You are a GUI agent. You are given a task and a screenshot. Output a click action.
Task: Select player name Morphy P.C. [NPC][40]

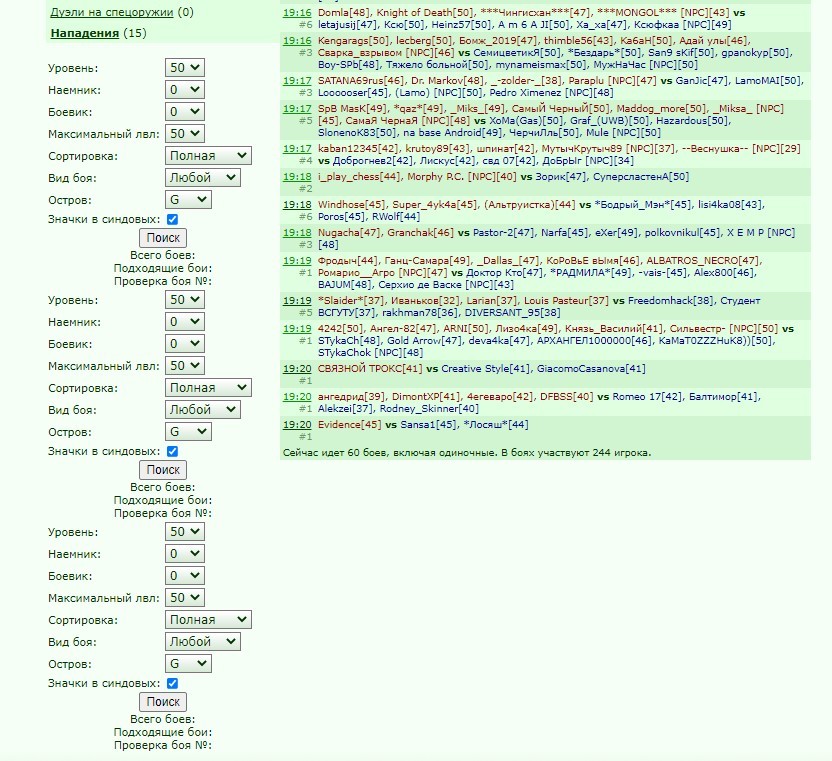pyautogui.click(x=462, y=177)
